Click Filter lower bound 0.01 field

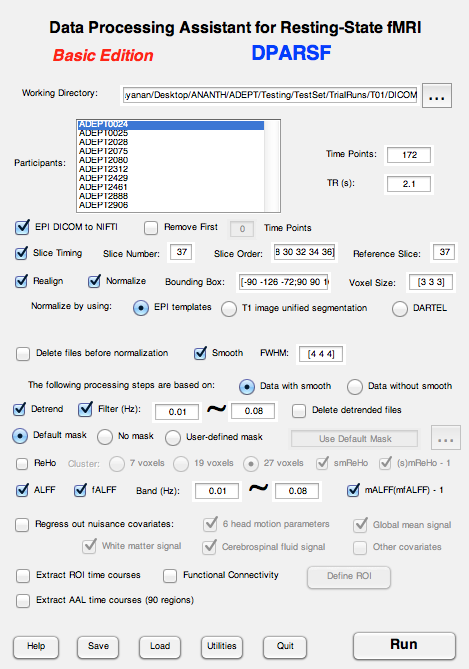tap(177, 412)
